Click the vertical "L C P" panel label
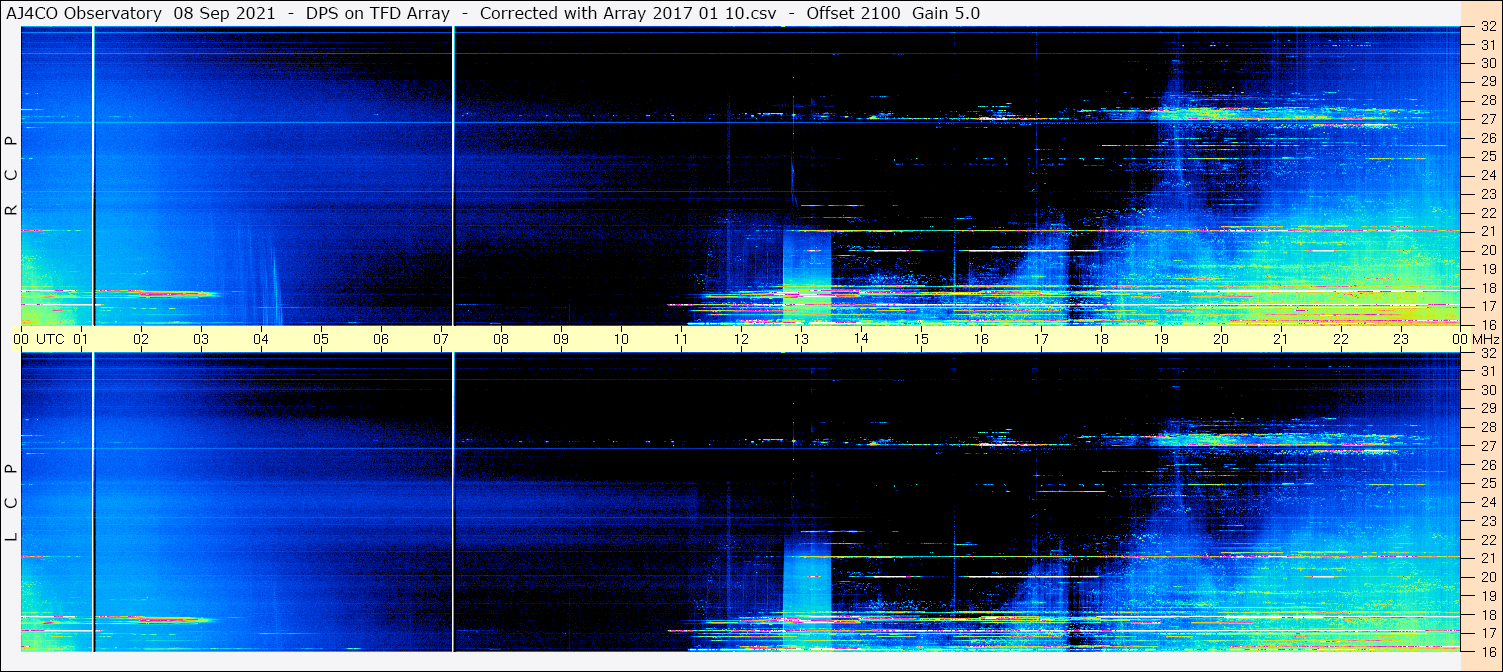 [11, 503]
